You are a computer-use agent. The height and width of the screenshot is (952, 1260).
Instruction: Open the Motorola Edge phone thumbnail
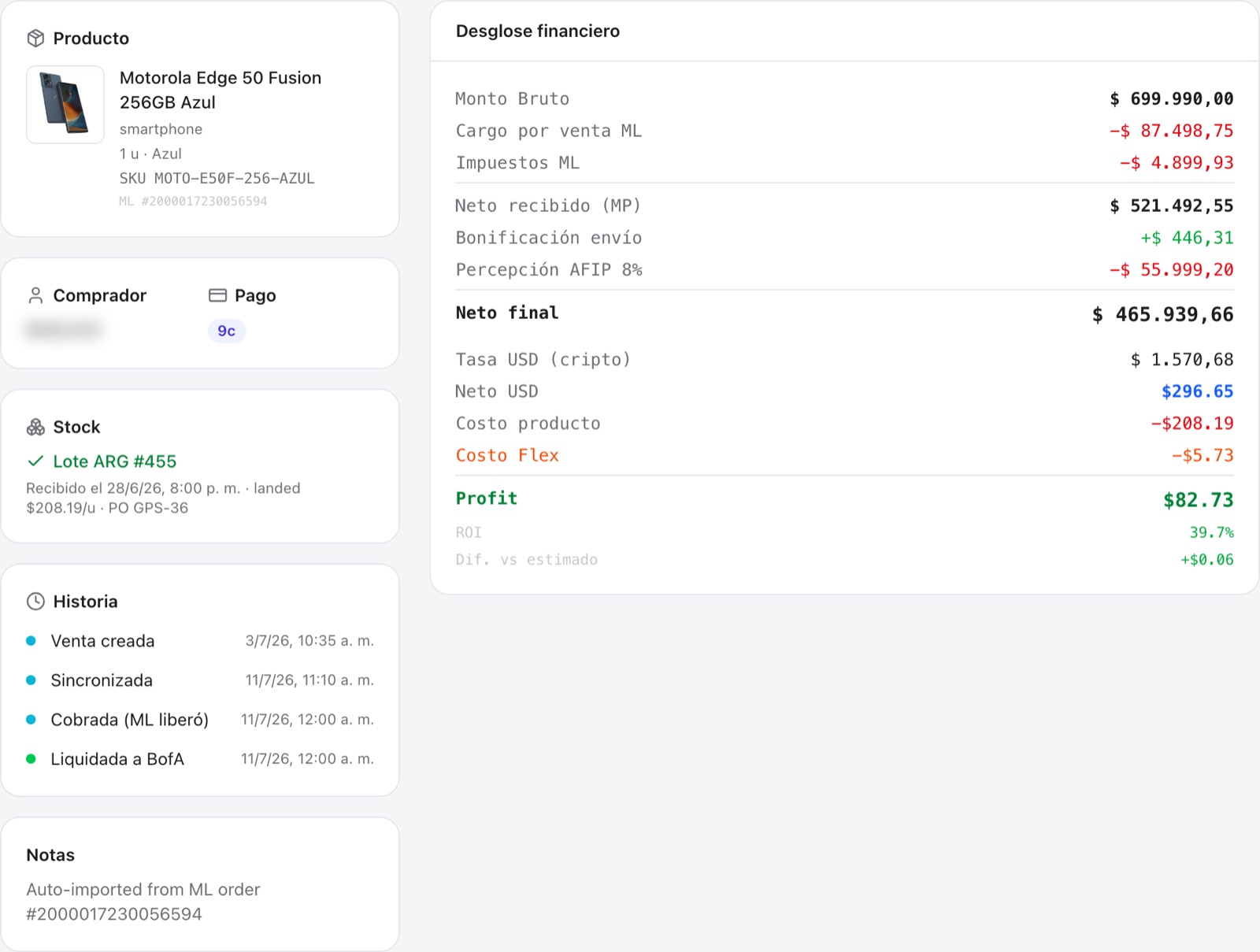pyautogui.click(x=65, y=105)
